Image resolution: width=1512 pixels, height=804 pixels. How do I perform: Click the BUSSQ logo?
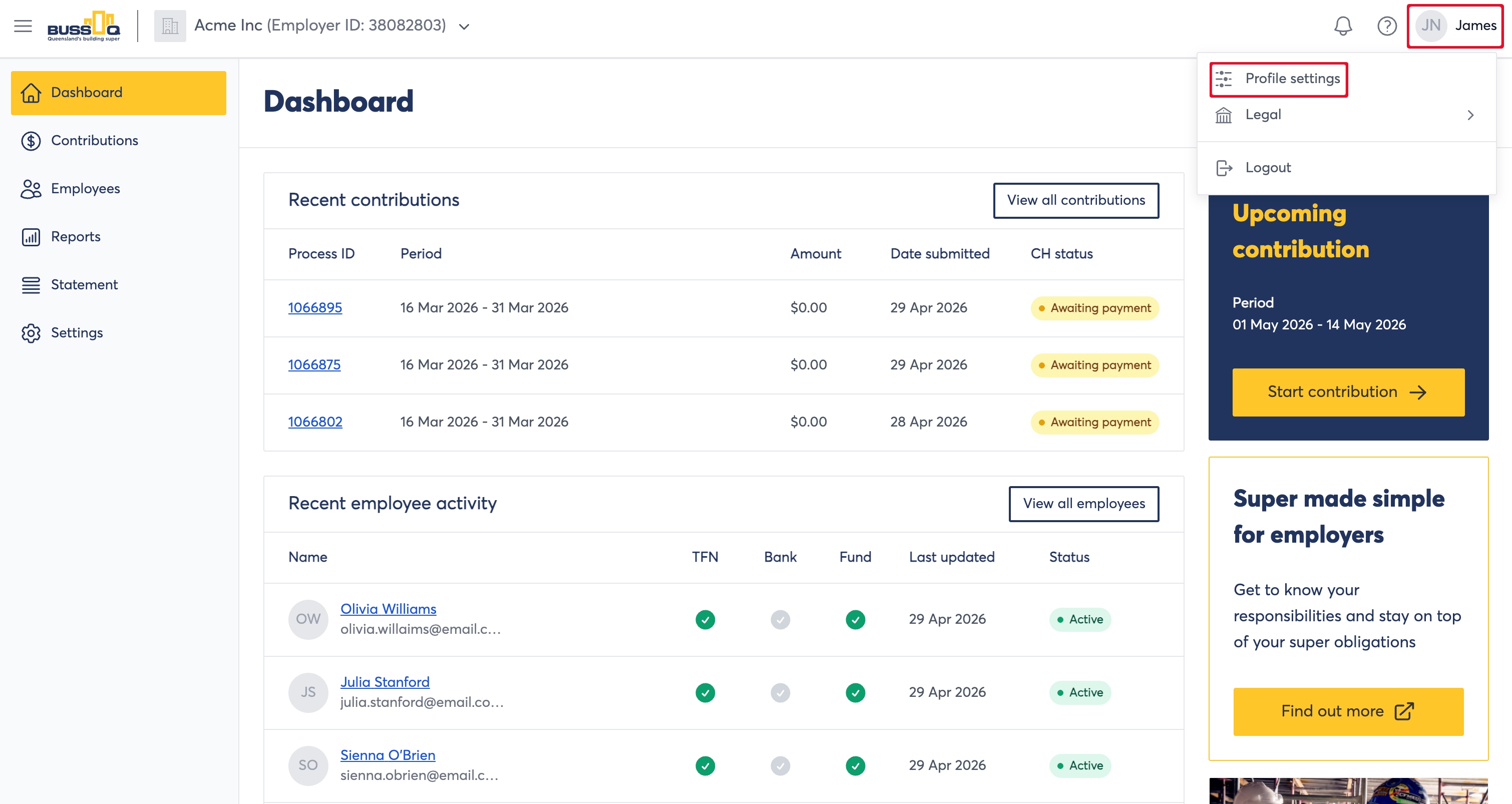(x=83, y=26)
